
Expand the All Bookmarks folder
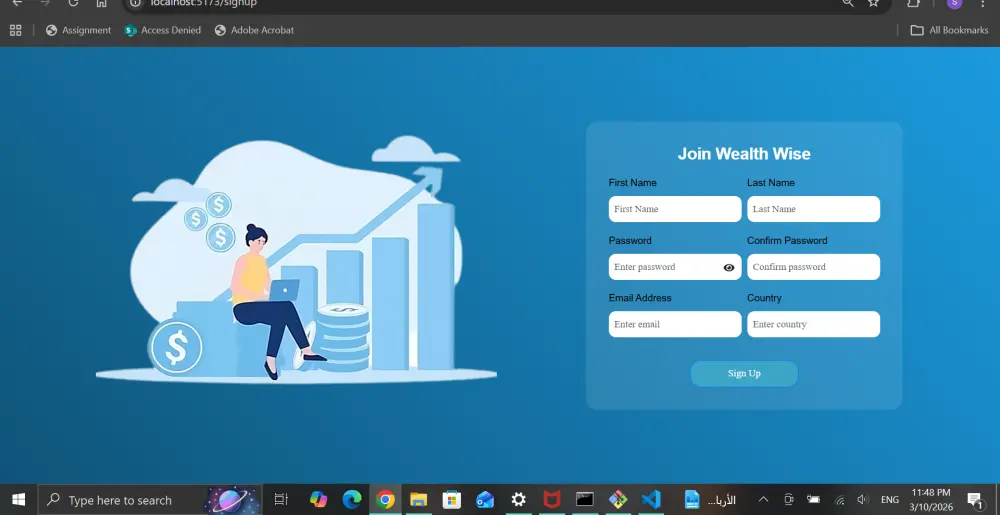coord(949,30)
